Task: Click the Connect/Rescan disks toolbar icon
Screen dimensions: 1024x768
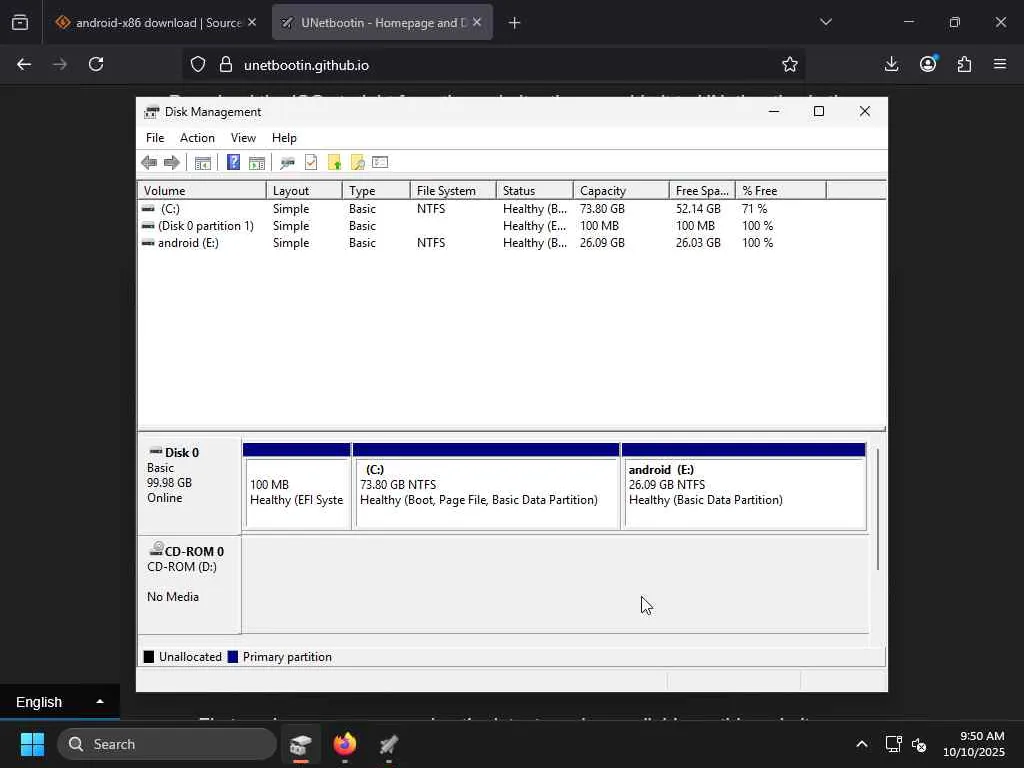Action: click(287, 163)
